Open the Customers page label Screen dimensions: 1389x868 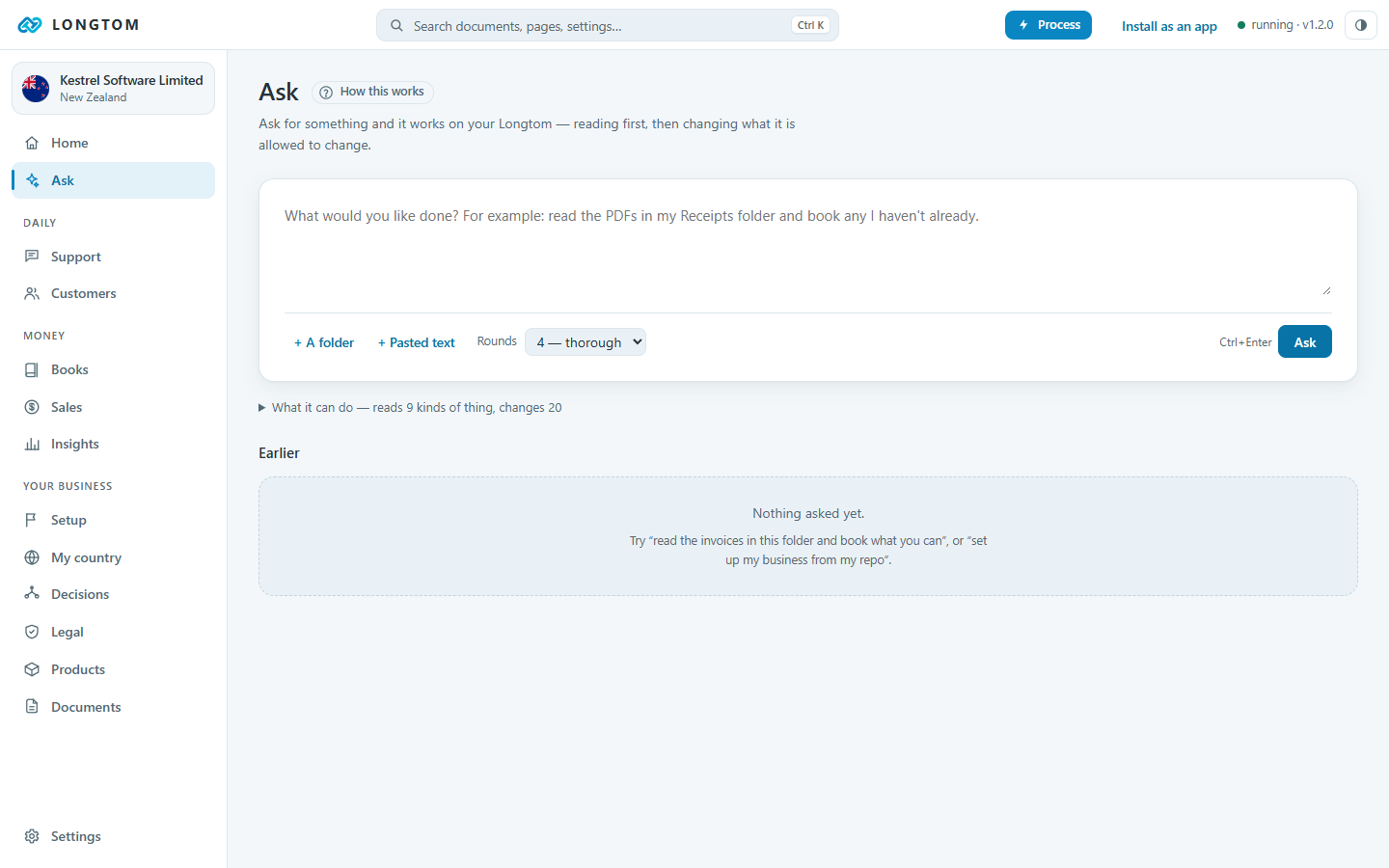(x=84, y=293)
